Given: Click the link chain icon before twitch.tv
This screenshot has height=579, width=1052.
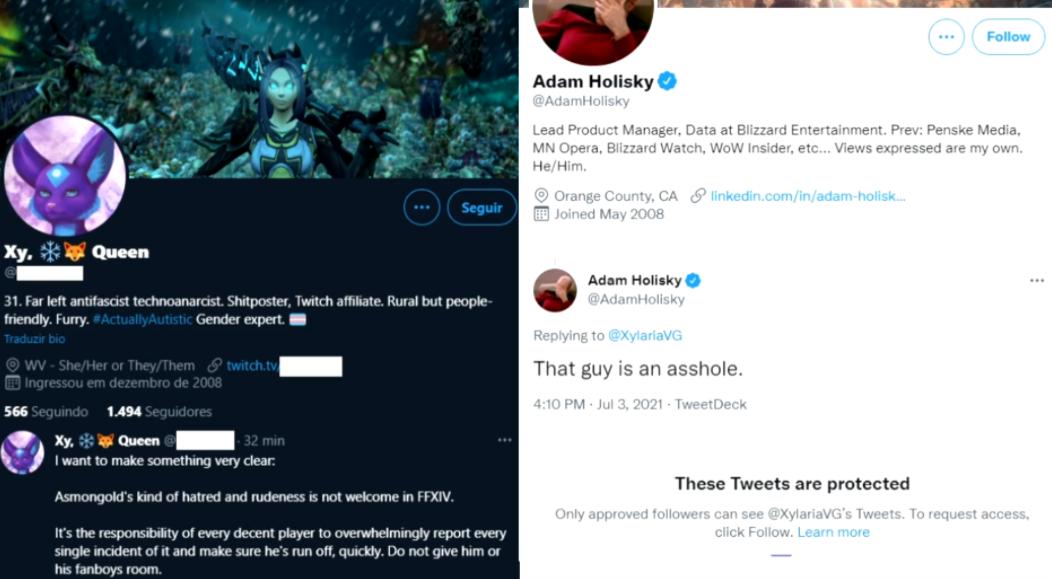Looking at the screenshot, I should tap(214, 366).
